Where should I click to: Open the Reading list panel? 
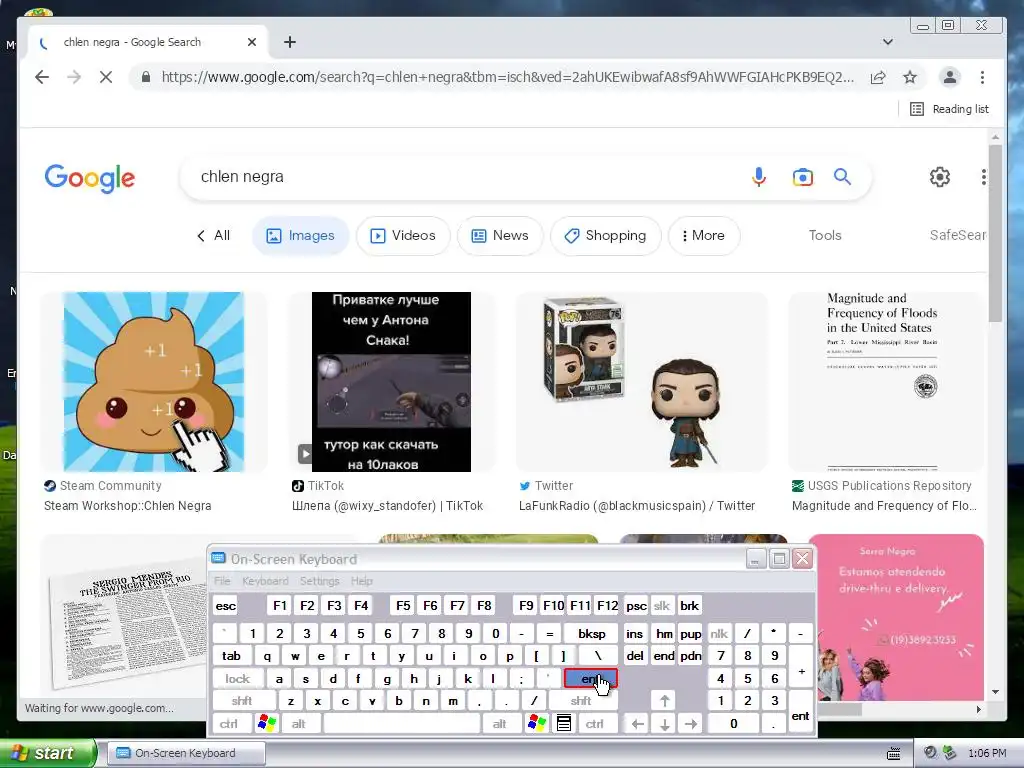(950, 109)
